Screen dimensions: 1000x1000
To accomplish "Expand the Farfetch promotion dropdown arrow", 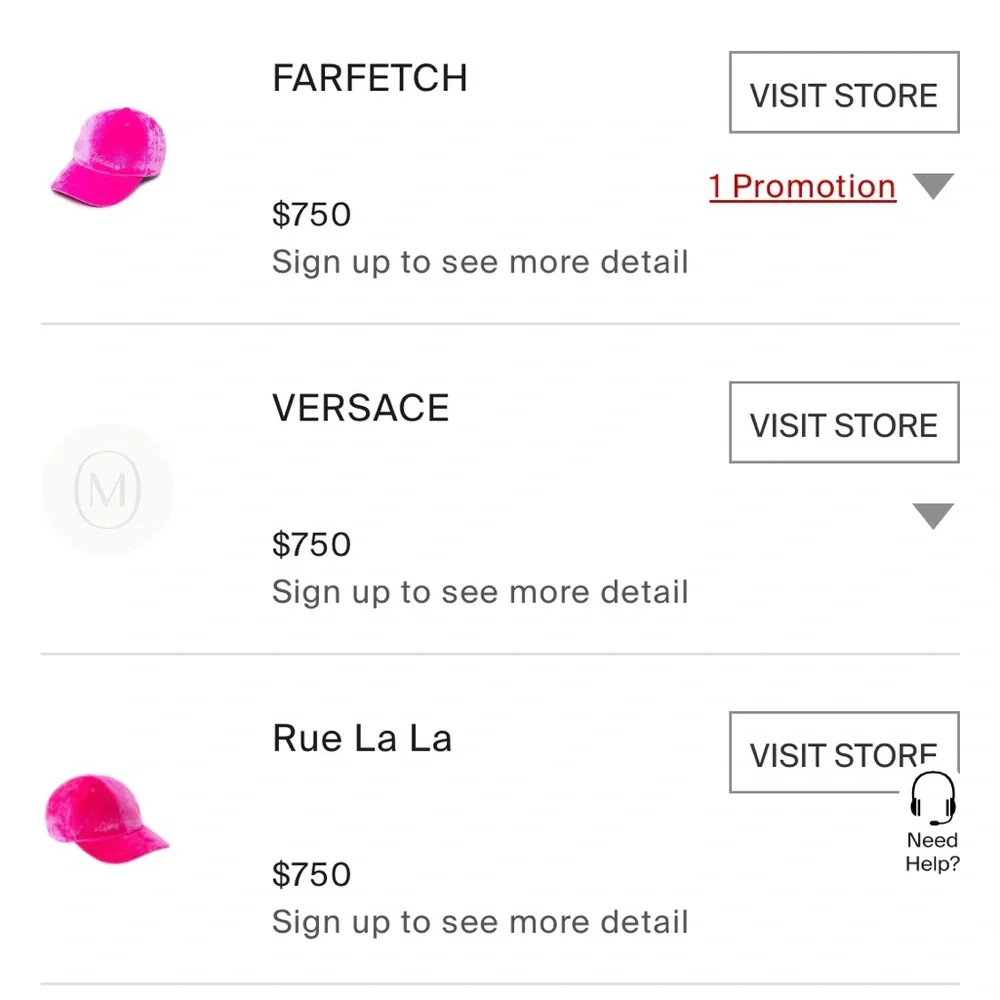I will click(x=934, y=187).
